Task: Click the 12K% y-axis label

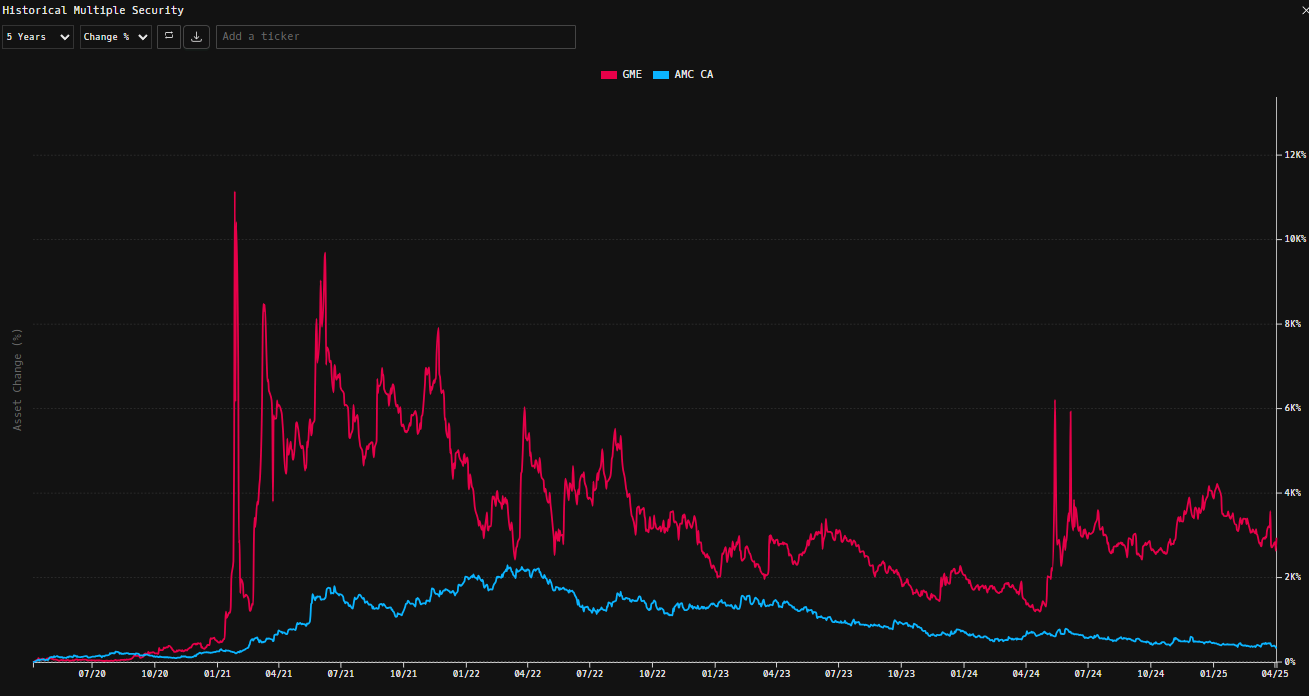Action: [1293, 155]
